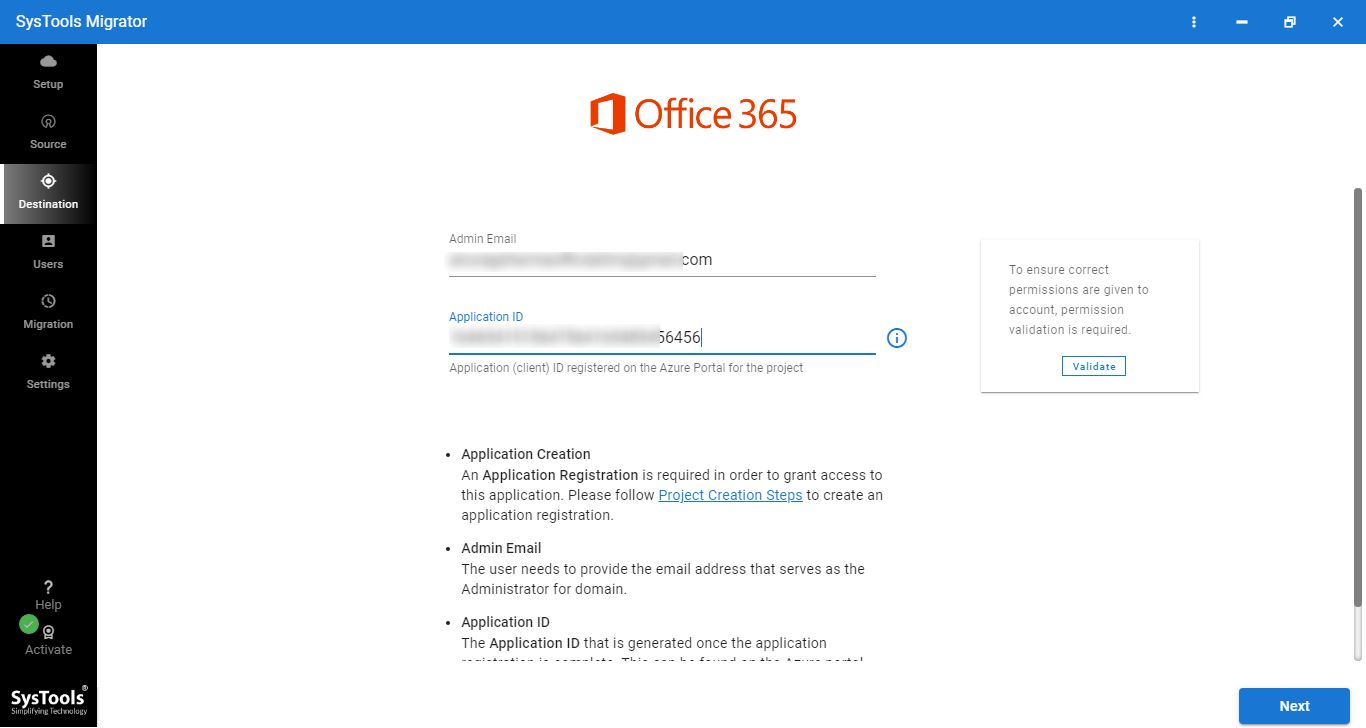Viewport: 1366px width, 728px height.
Task: Click the Admin Email input field
Action: pyautogui.click(x=662, y=260)
